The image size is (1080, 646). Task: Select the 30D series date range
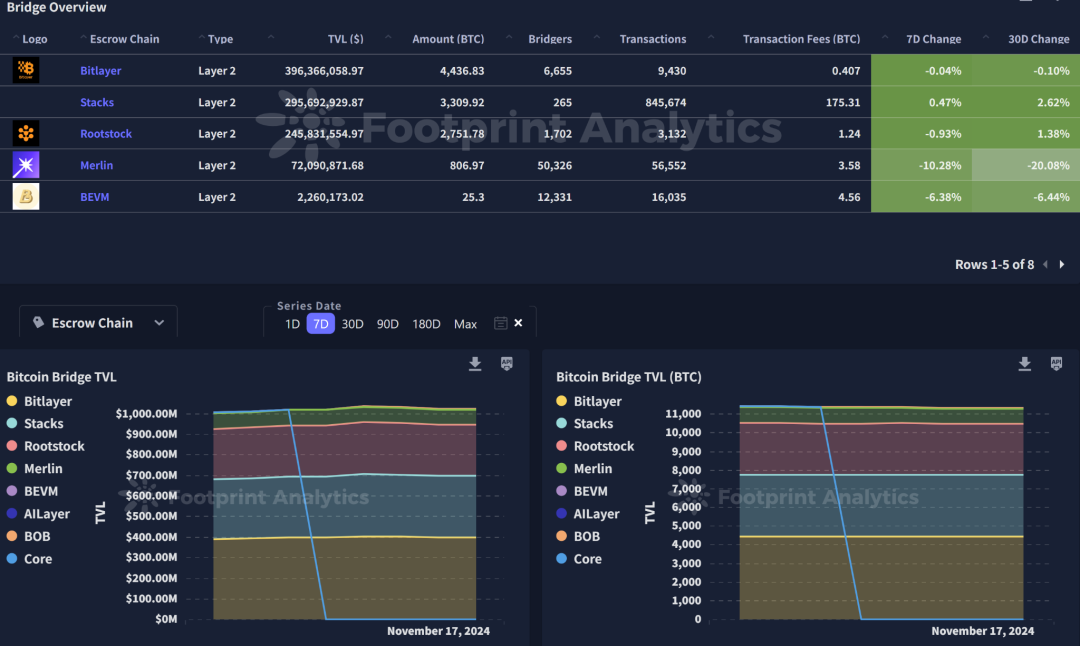point(353,324)
